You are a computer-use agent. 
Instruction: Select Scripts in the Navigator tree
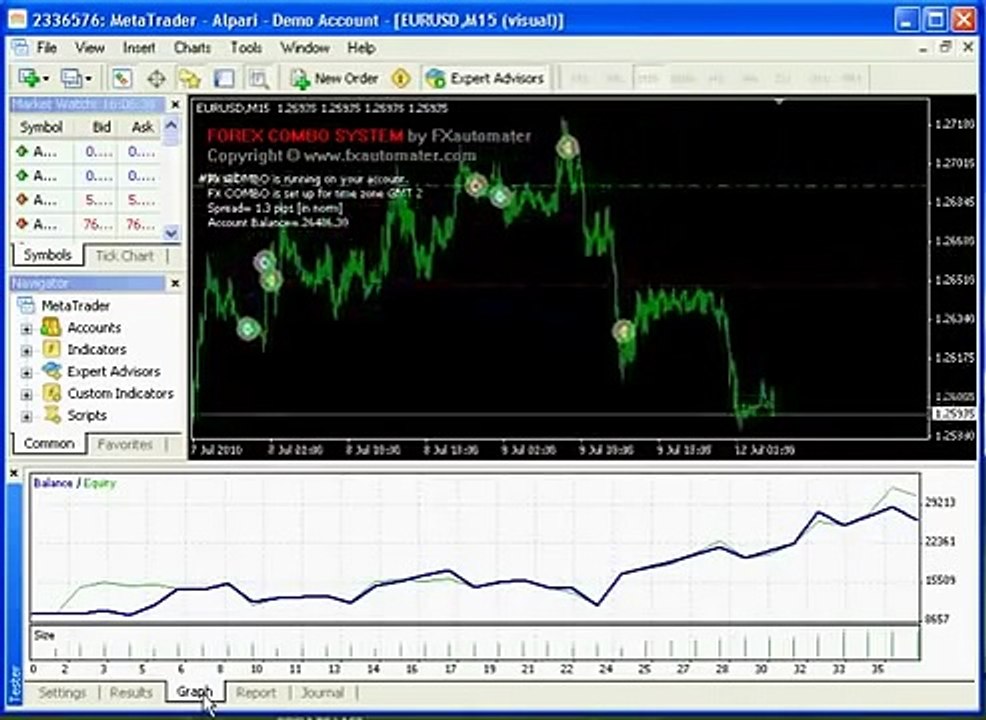[x=87, y=415]
